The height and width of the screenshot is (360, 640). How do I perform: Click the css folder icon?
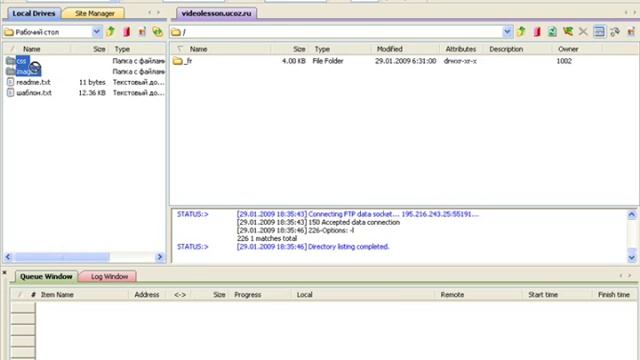pos(11,61)
